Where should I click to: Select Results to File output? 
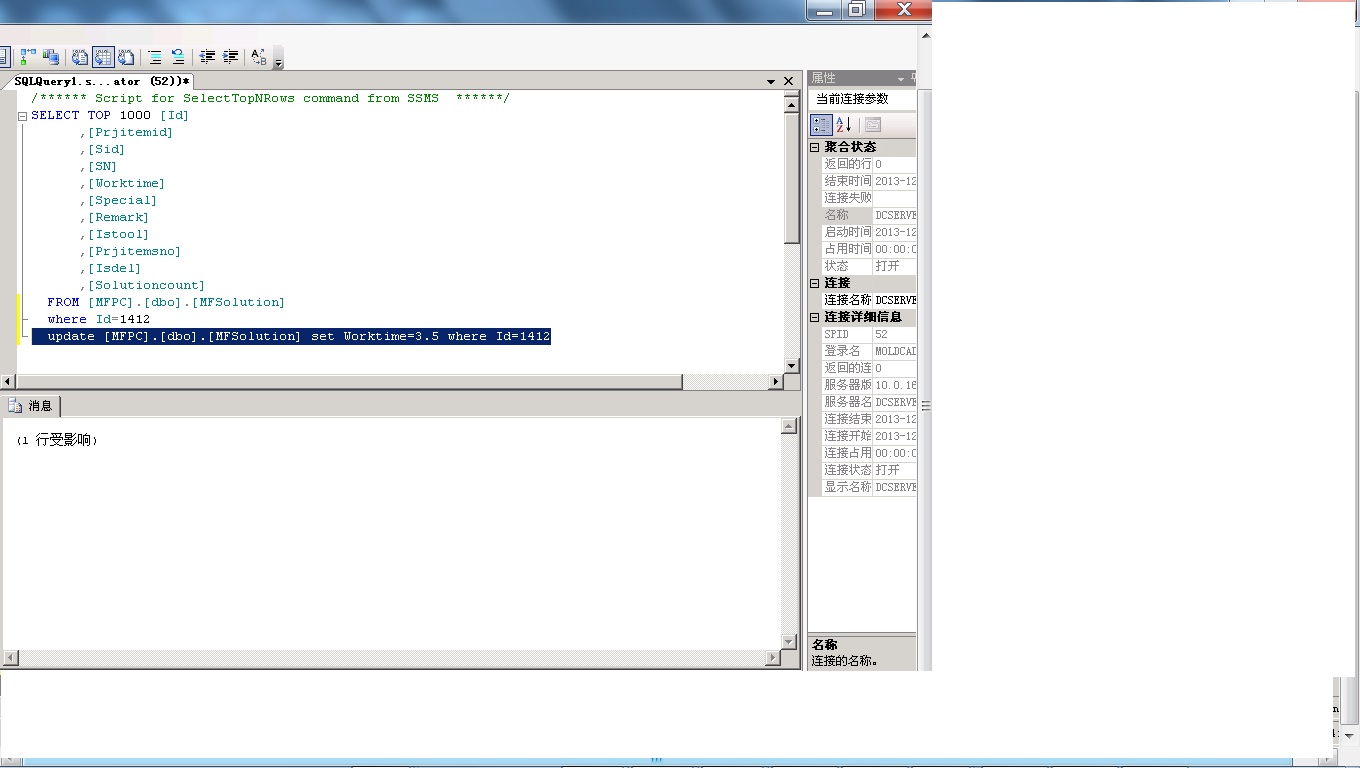pos(126,57)
